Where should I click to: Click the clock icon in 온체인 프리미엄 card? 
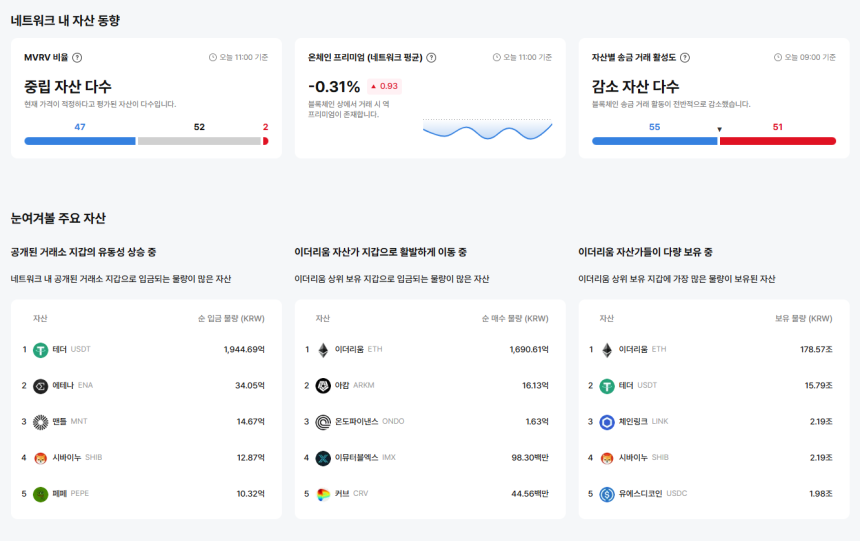(x=496, y=57)
